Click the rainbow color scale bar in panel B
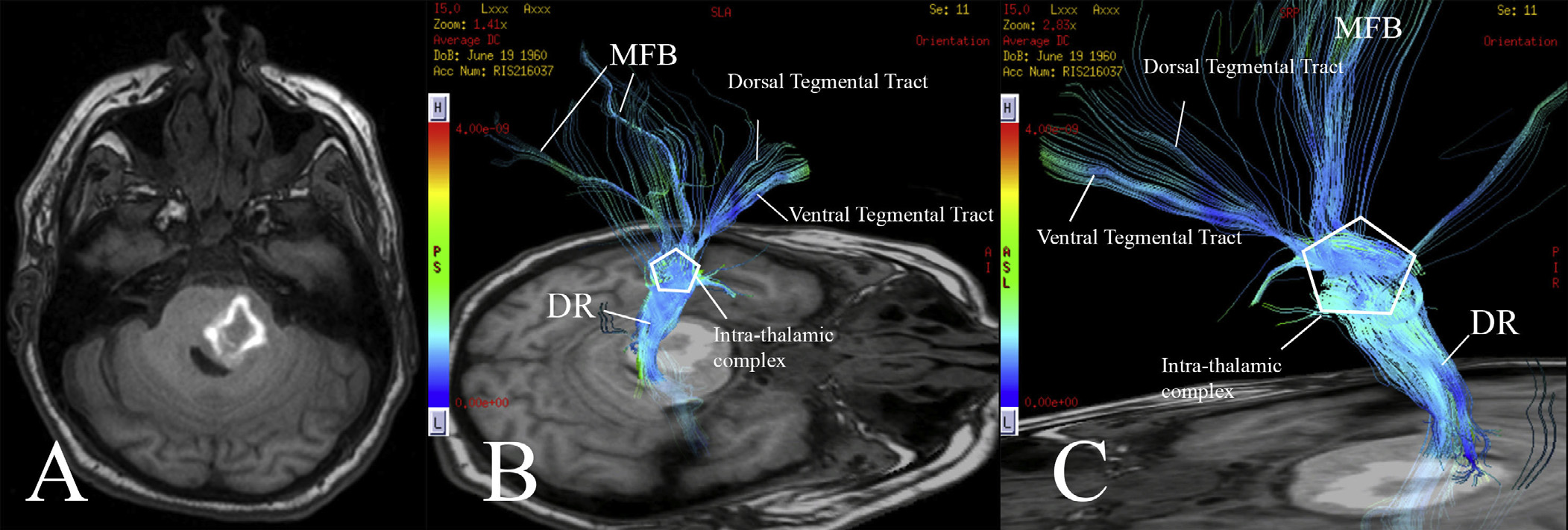This screenshot has width=1568, height=530. pos(438,265)
